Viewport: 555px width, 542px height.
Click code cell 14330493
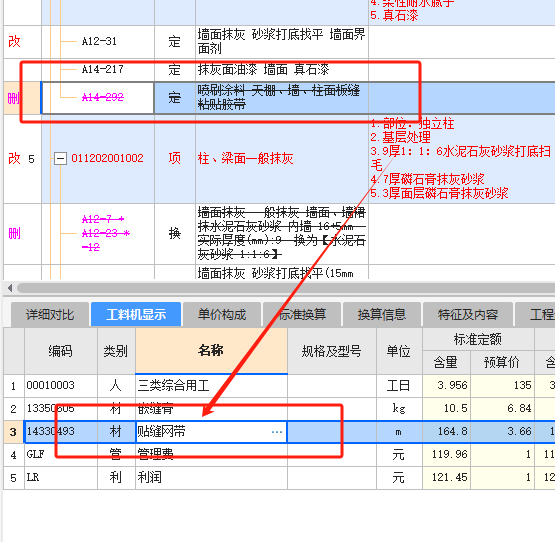pos(61,432)
